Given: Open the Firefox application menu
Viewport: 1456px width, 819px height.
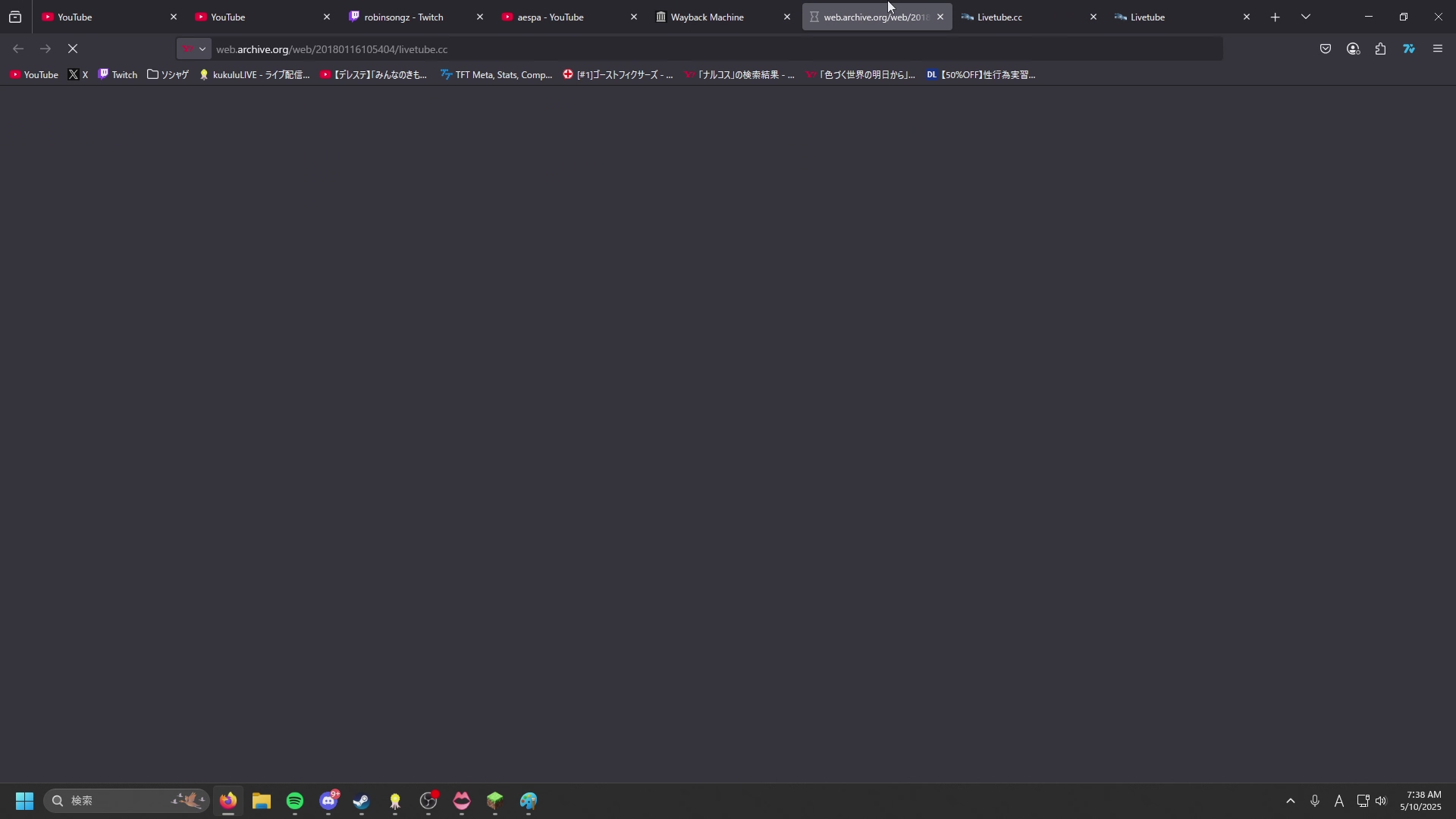Looking at the screenshot, I should click(1438, 49).
